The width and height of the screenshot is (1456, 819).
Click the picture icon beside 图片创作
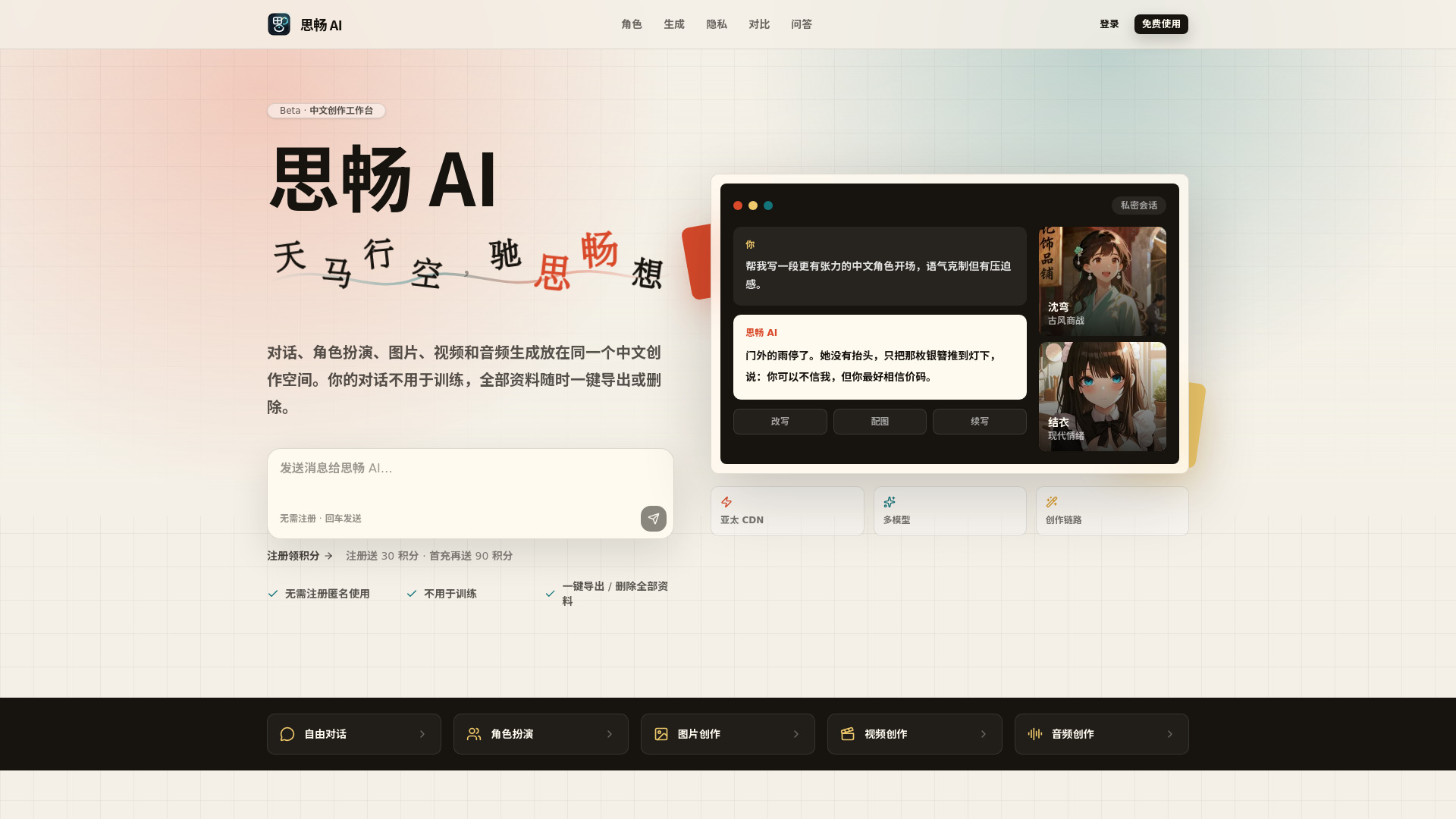pos(661,734)
